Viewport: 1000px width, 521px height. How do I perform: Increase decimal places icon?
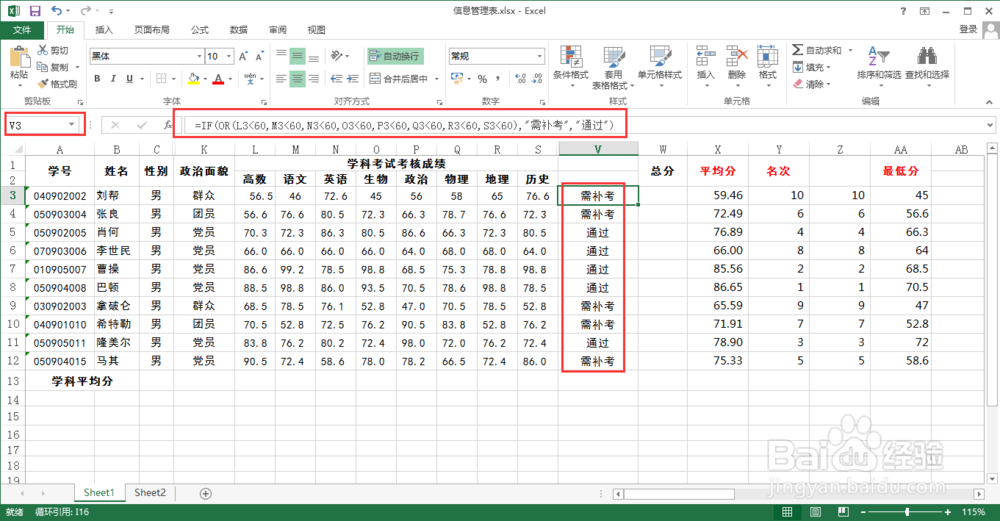[520, 78]
